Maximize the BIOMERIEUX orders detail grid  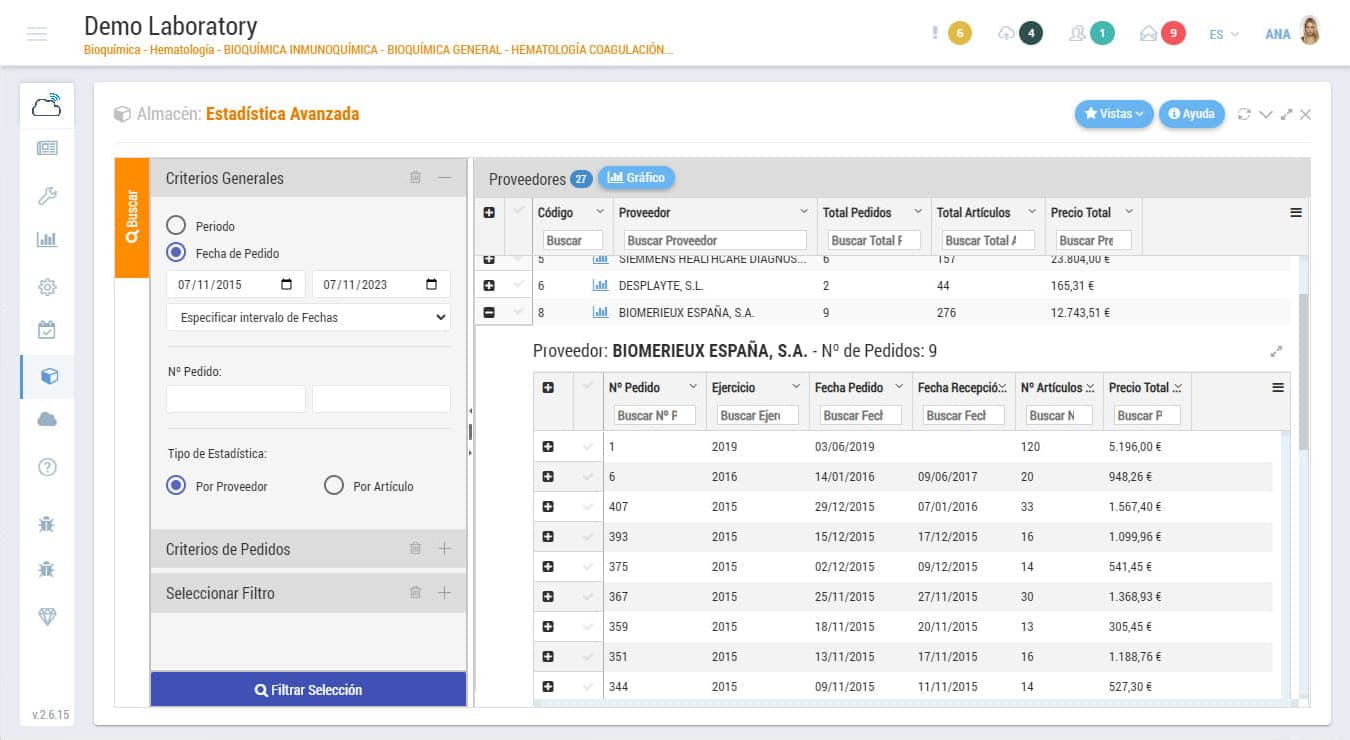[x=1277, y=352]
